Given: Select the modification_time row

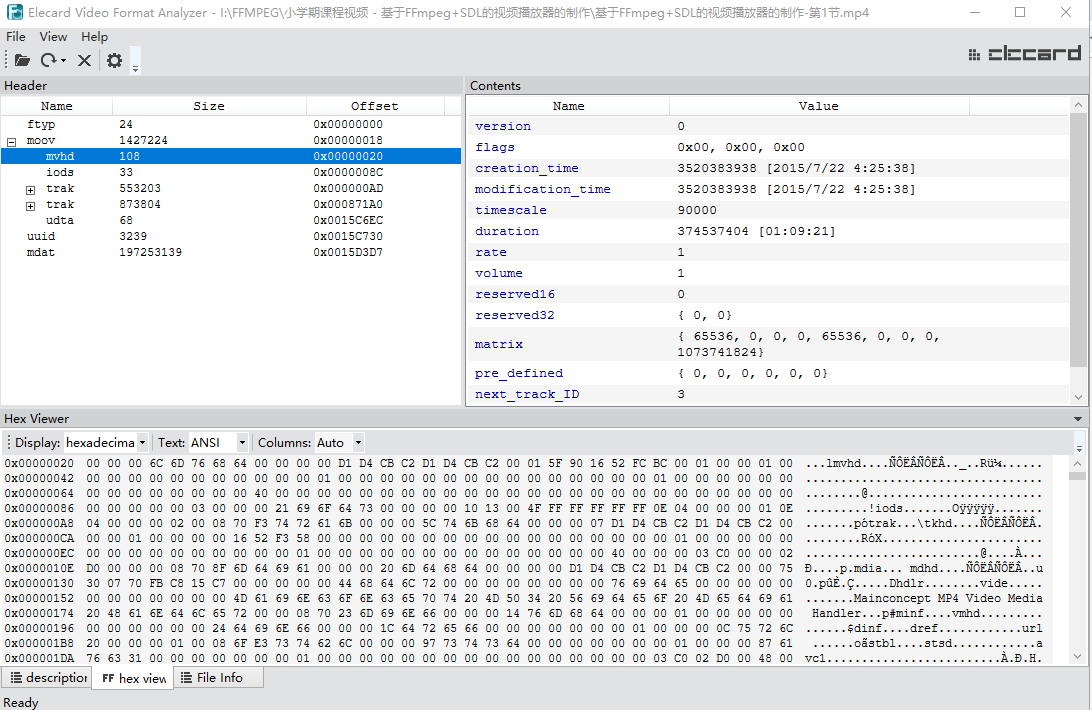Looking at the screenshot, I should (768, 189).
